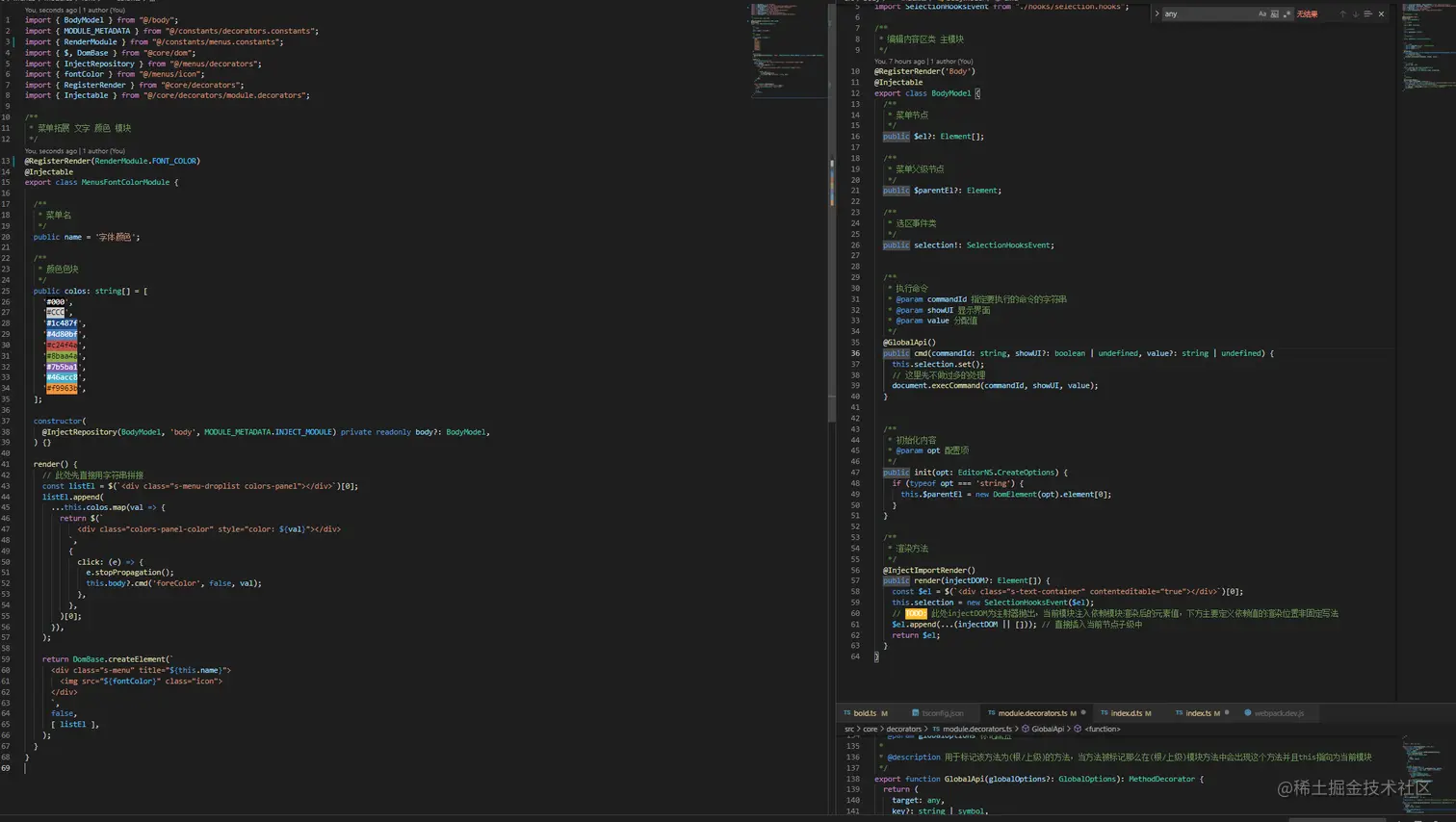Viewport: 1456px width, 822px height.
Task: Click 'e.stopPropagation();' statement
Action: point(130,573)
